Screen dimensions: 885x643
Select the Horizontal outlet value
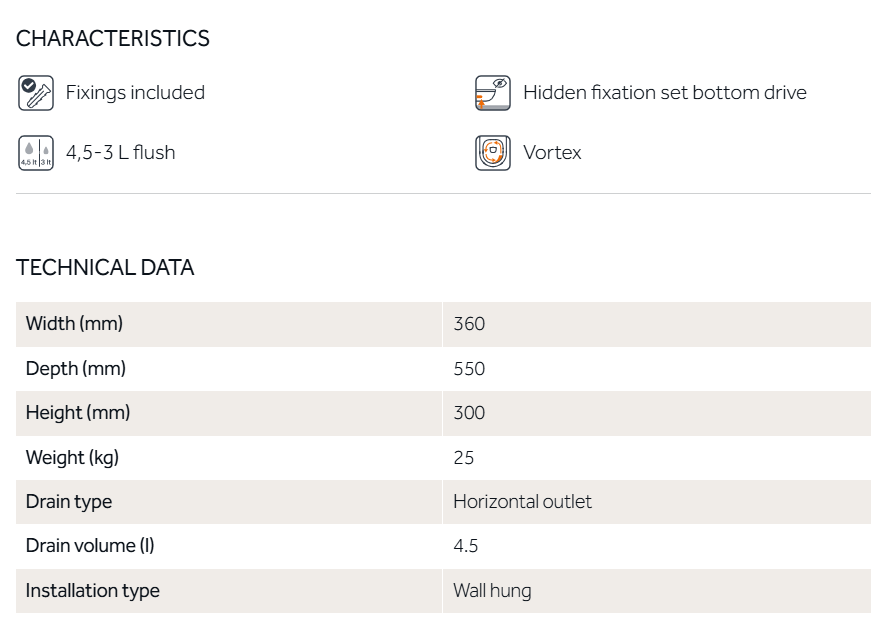click(522, 502)
